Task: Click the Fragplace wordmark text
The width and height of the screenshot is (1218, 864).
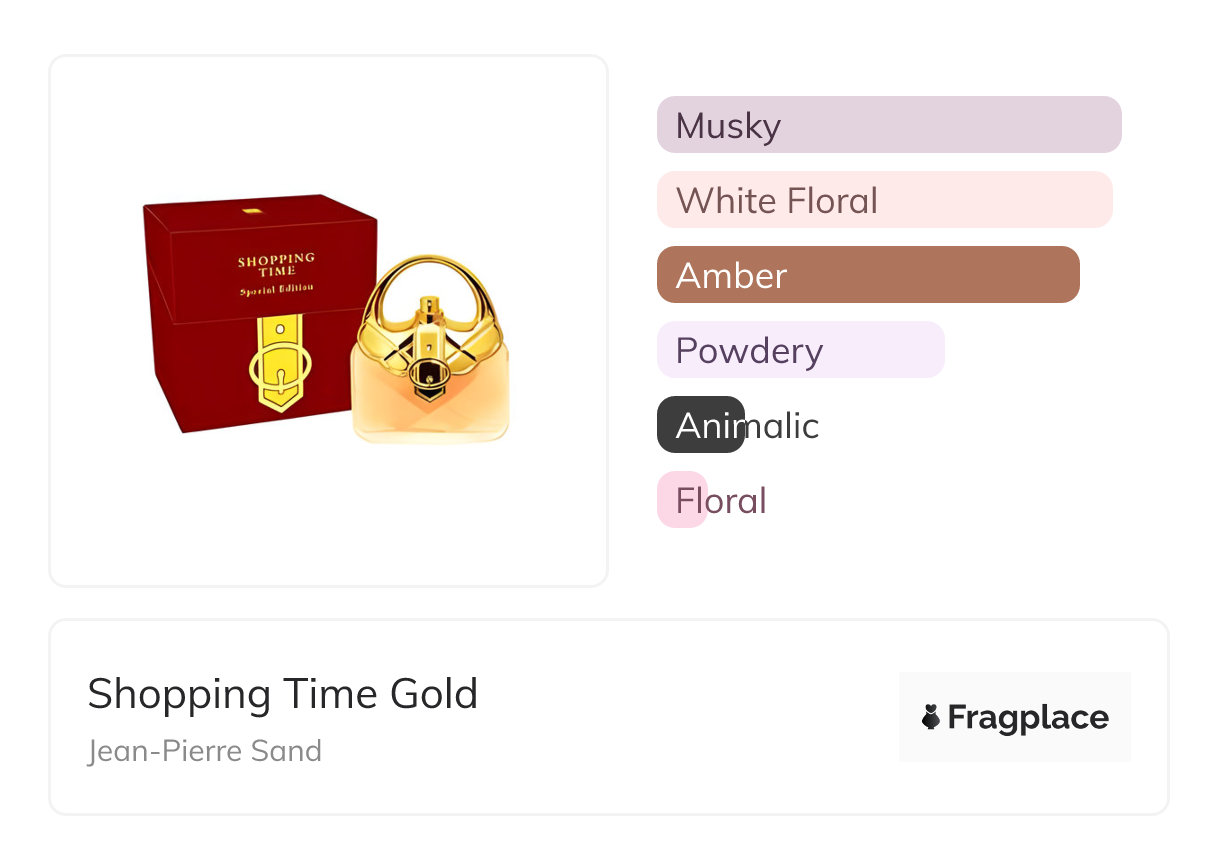Action: point(1027,717)
